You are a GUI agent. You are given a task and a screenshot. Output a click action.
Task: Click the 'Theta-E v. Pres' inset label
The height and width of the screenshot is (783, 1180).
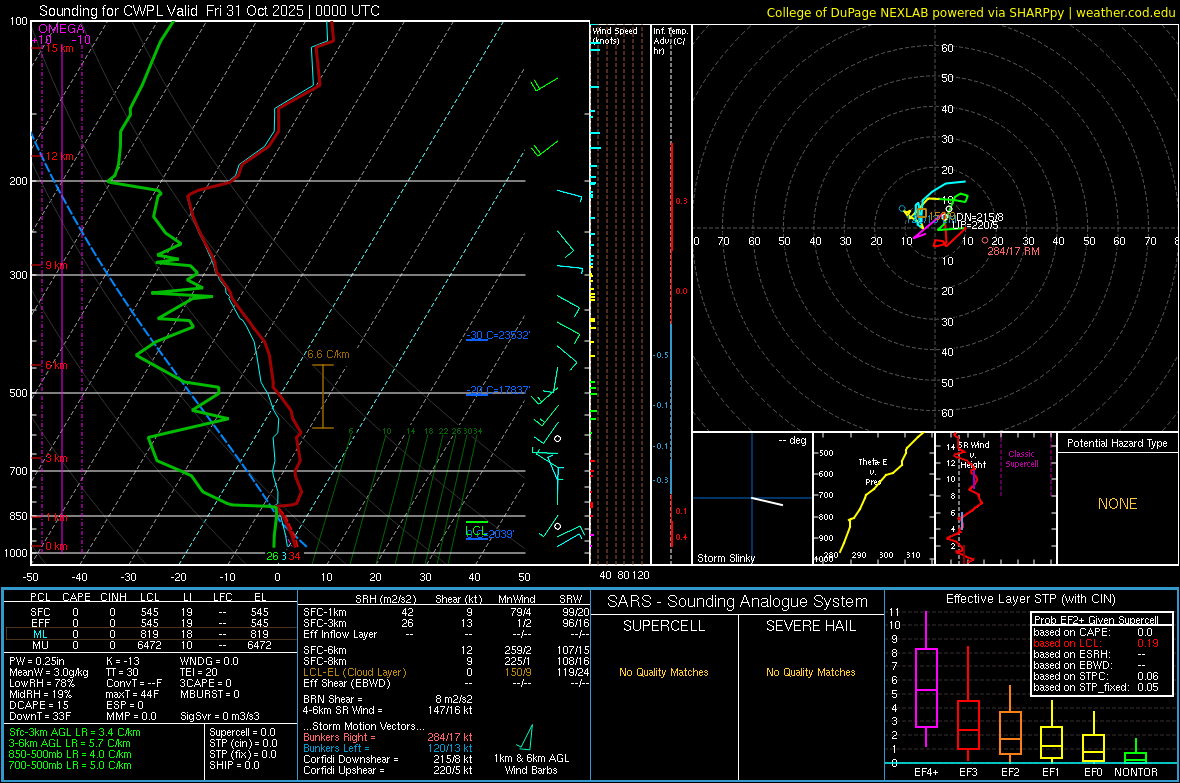point(872,471)
